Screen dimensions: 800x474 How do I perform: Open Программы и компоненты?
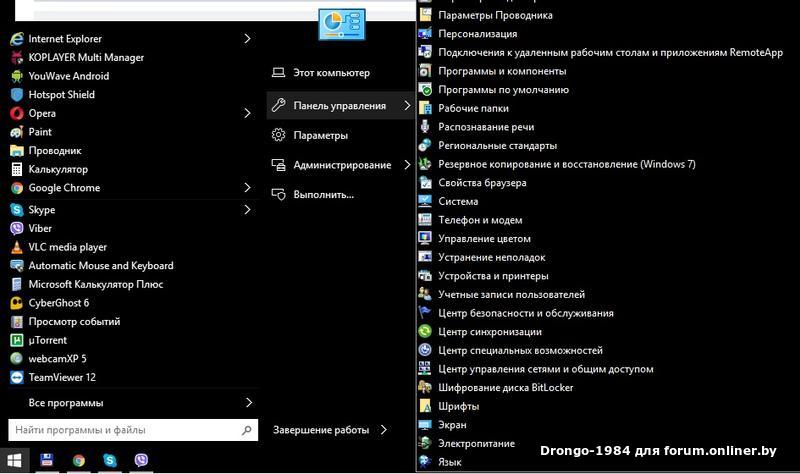coord(502,71)
